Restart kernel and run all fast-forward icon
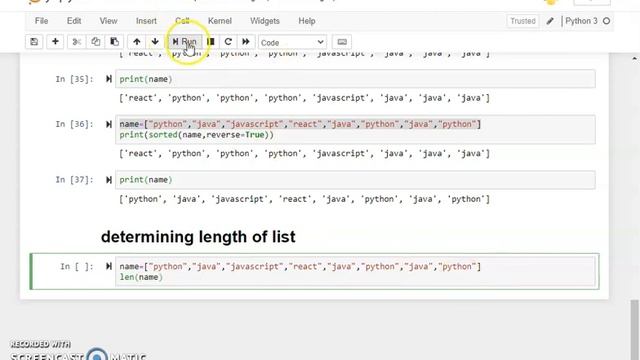 click(246, 42)
